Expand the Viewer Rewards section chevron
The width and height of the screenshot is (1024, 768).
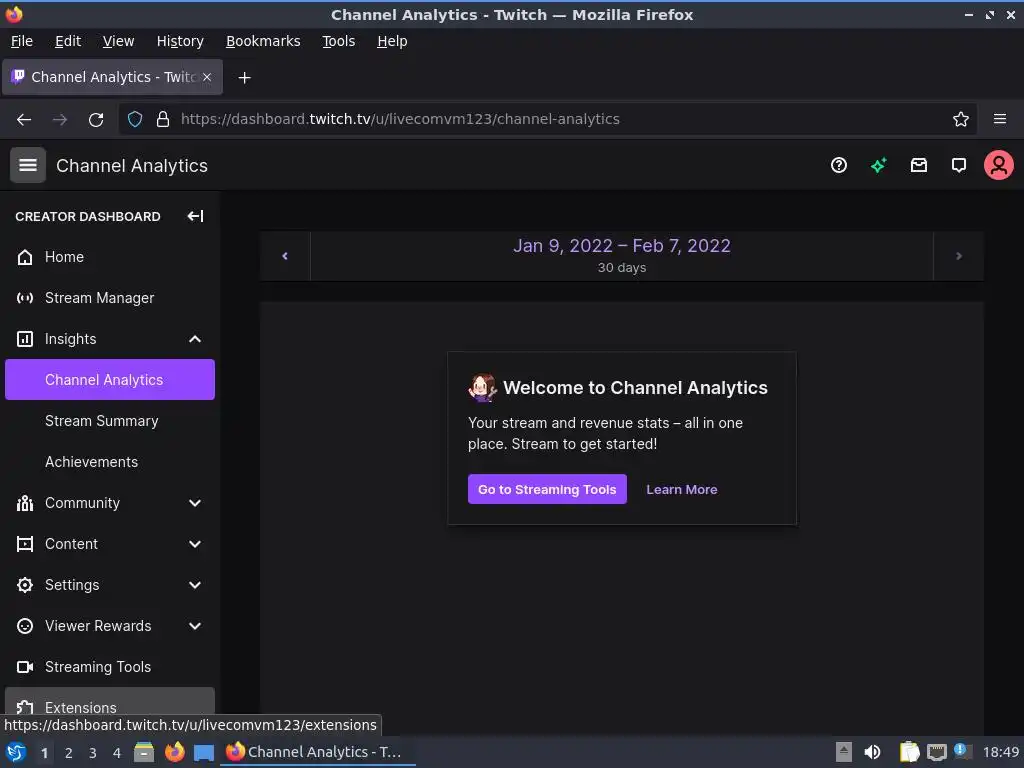click(x=195, y=626)
